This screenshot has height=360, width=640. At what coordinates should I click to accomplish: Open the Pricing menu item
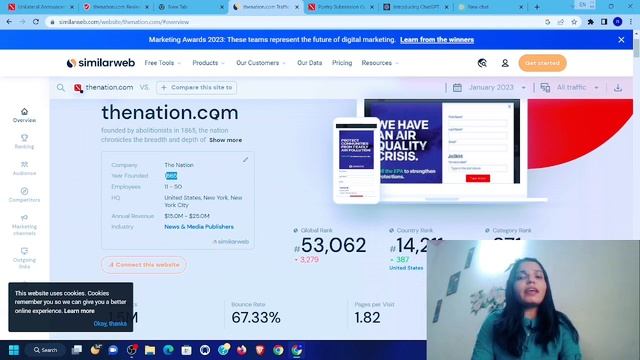click(342, 63)
